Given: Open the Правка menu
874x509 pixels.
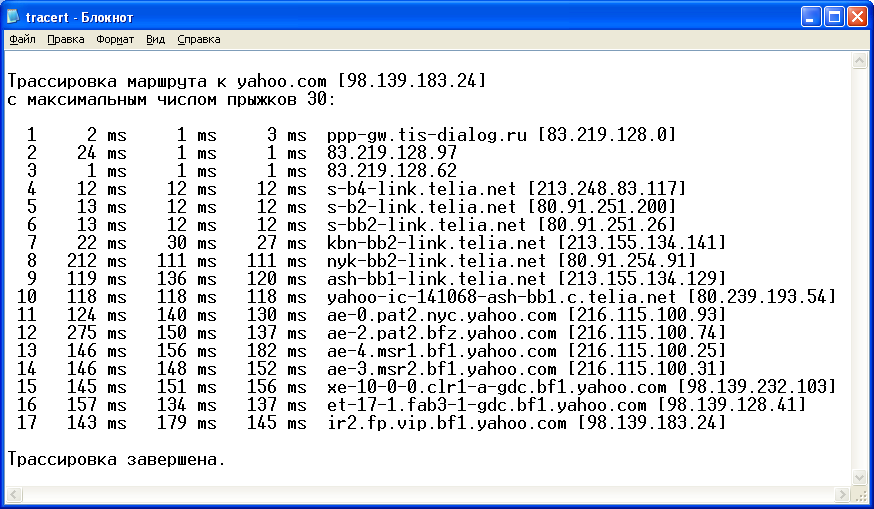Looking at the screenshot, I should point(66,40).
